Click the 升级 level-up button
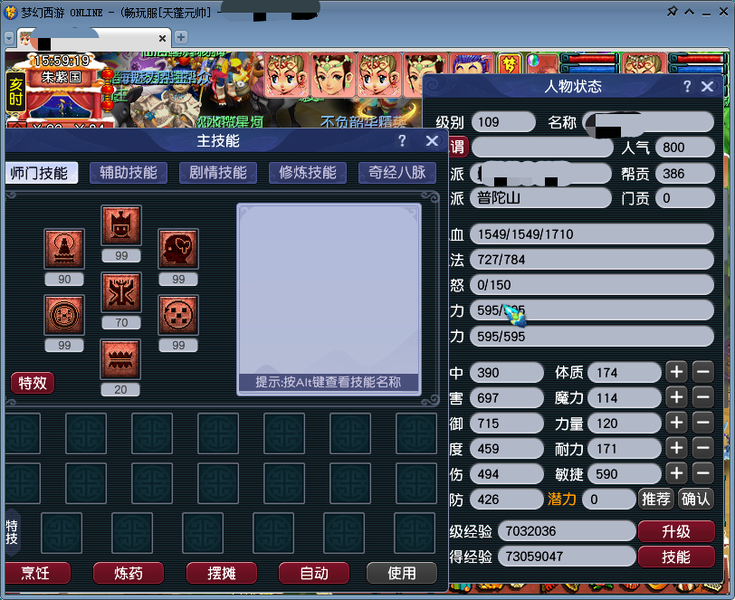This screenshot has width=735, height=600. click(676, 531)
